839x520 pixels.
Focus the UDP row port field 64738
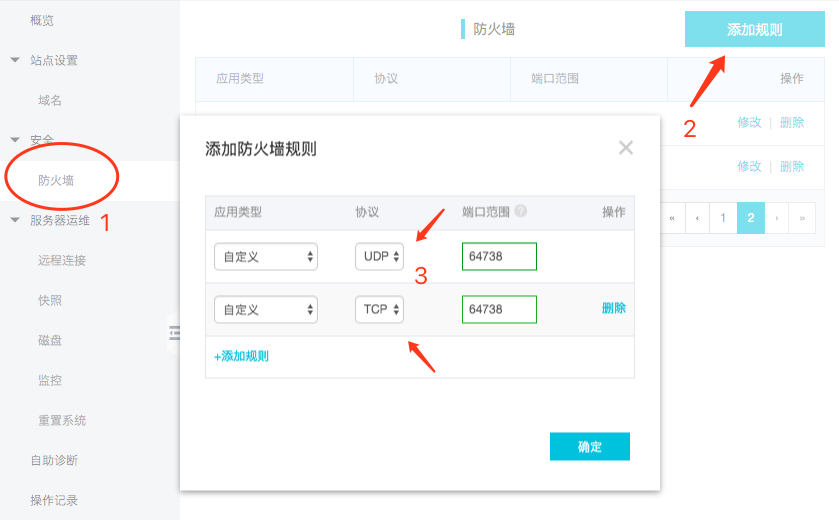[499, 256]
